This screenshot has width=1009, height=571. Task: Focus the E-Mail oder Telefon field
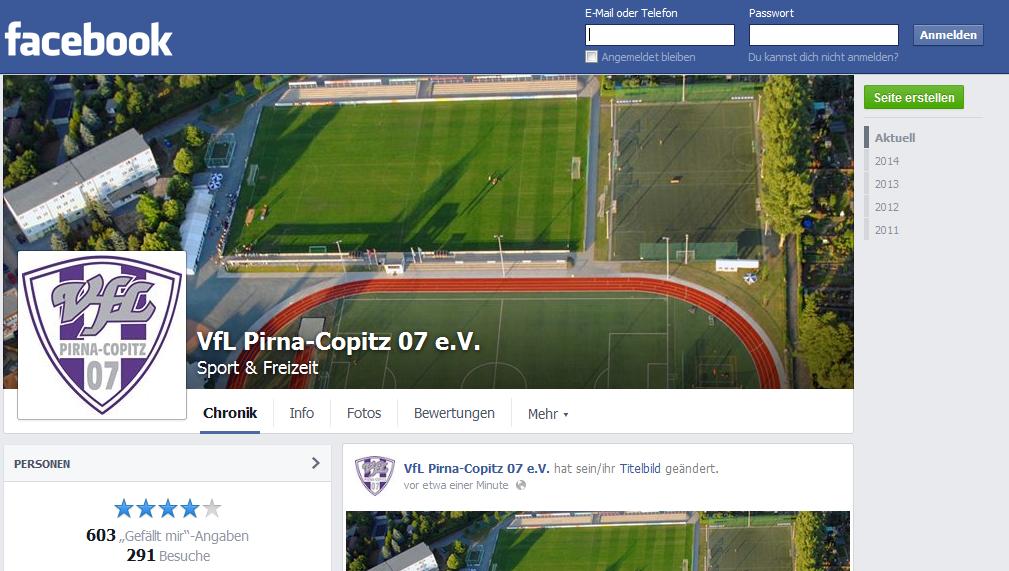[x=660, y=35]
